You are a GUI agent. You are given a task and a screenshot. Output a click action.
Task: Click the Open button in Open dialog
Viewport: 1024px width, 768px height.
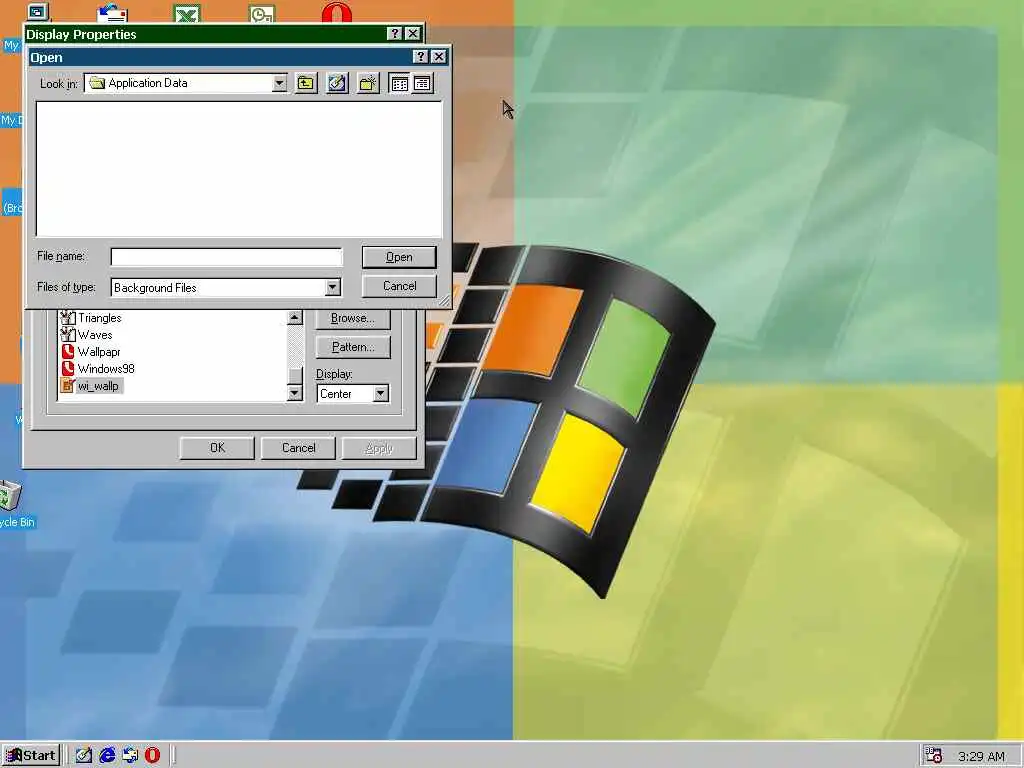[399, 257]
